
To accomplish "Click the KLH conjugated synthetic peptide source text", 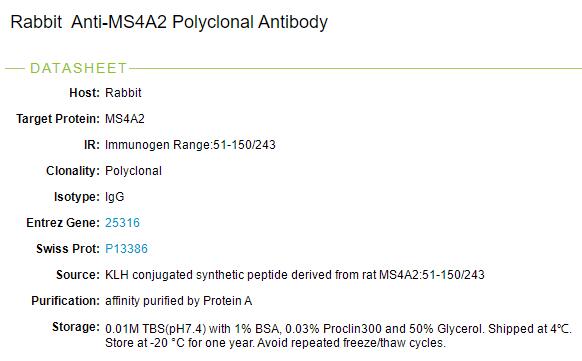I will point(295,275).
